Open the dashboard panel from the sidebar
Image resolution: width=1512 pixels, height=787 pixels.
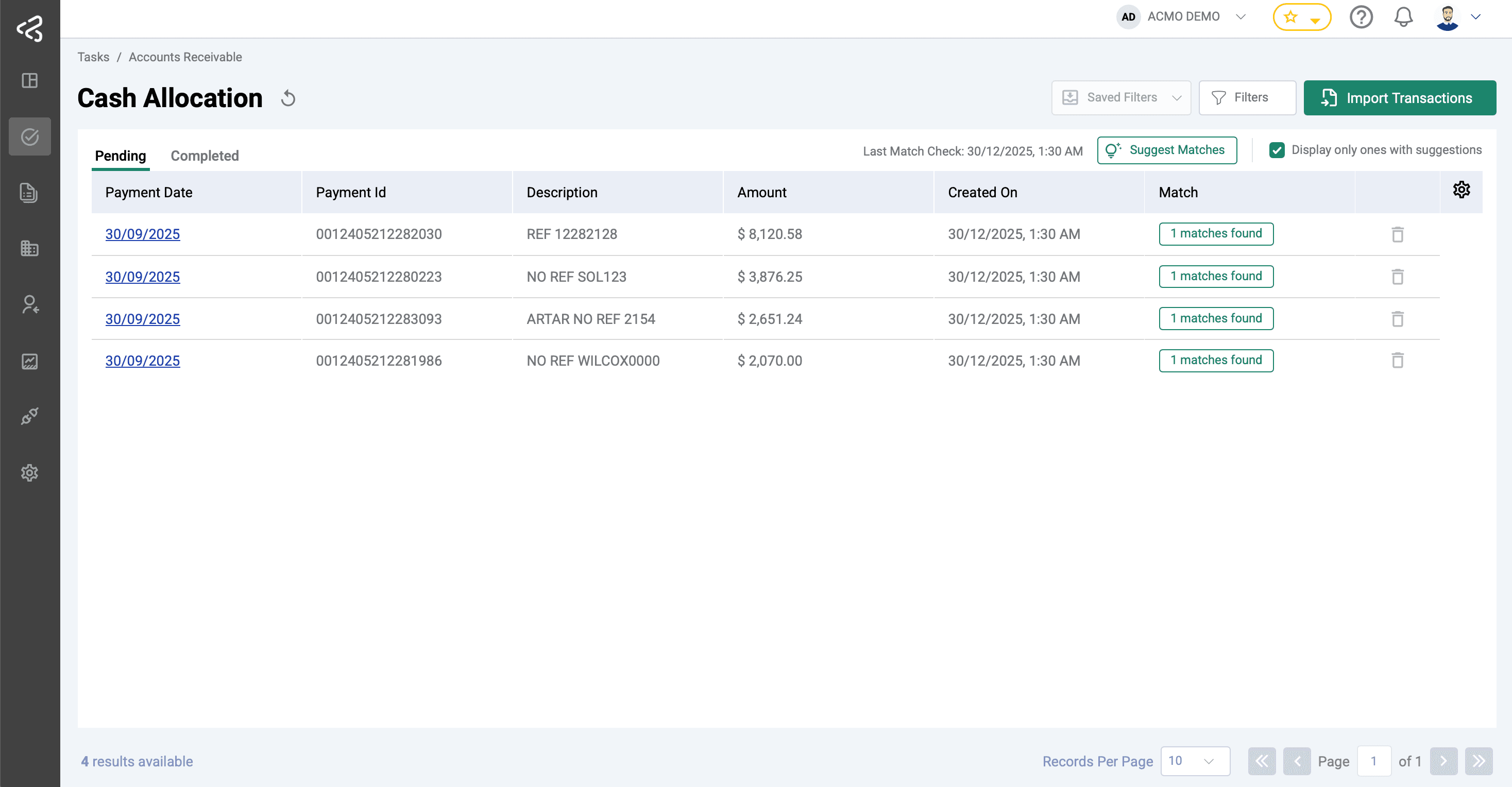click(29, 81)
